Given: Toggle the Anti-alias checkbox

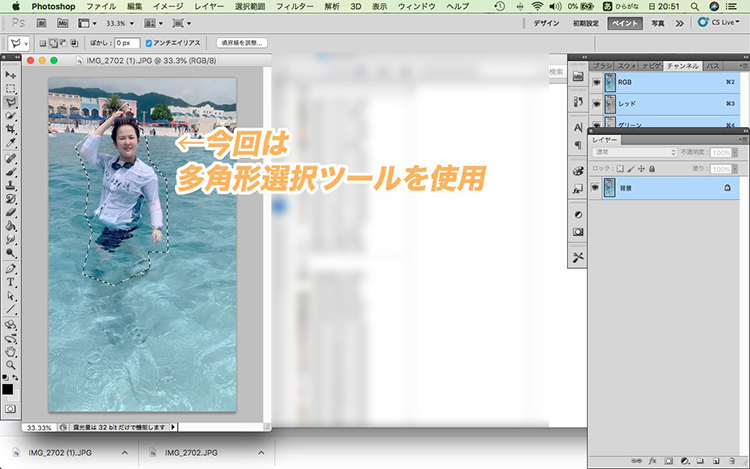Looking at the screenshot, I should tap(149, 43).
